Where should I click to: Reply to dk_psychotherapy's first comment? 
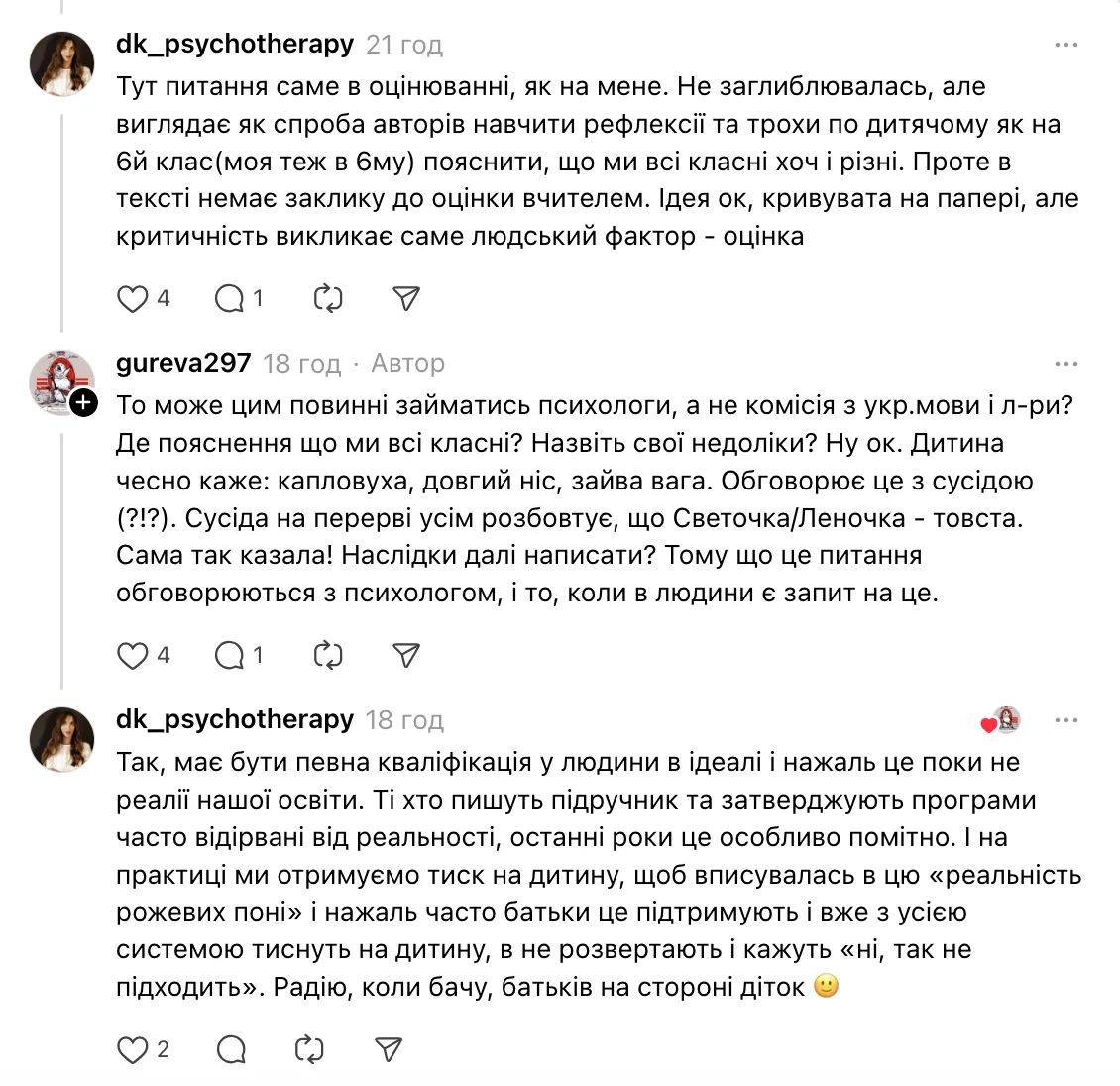tap(229, 297)
